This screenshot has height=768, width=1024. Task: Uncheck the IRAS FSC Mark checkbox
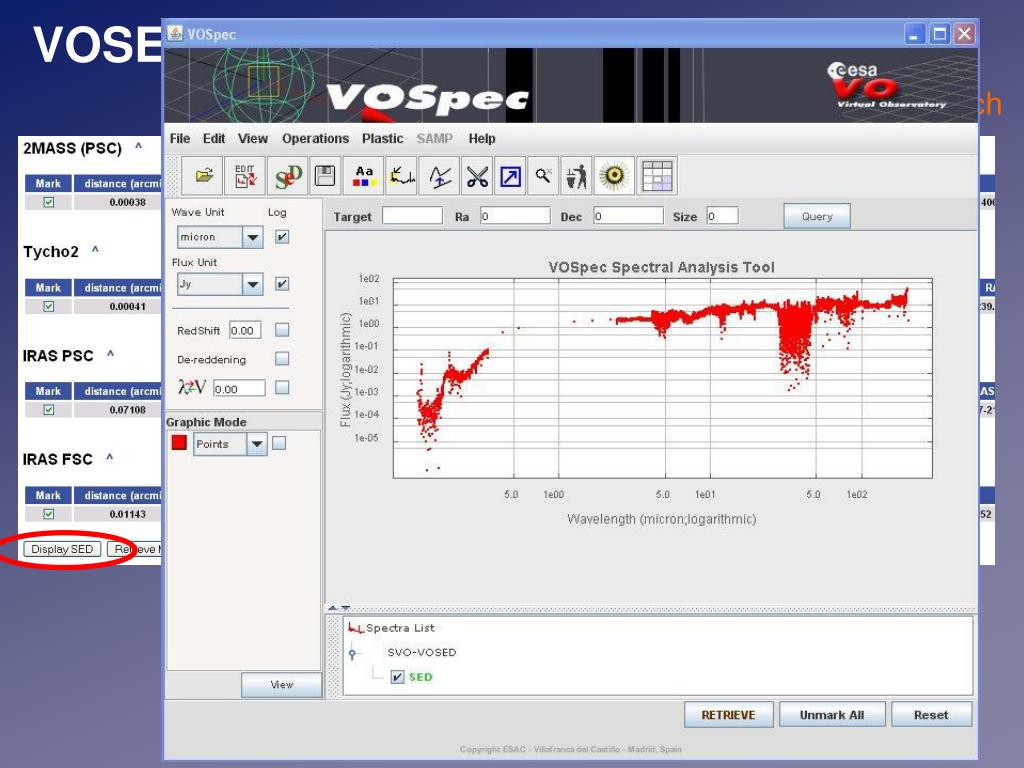[48, 514]
